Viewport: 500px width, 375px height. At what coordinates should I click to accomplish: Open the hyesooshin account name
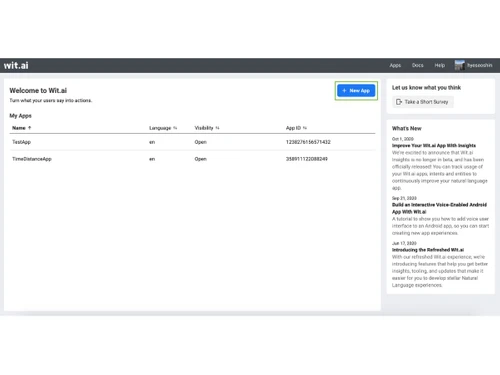point(479,65)
